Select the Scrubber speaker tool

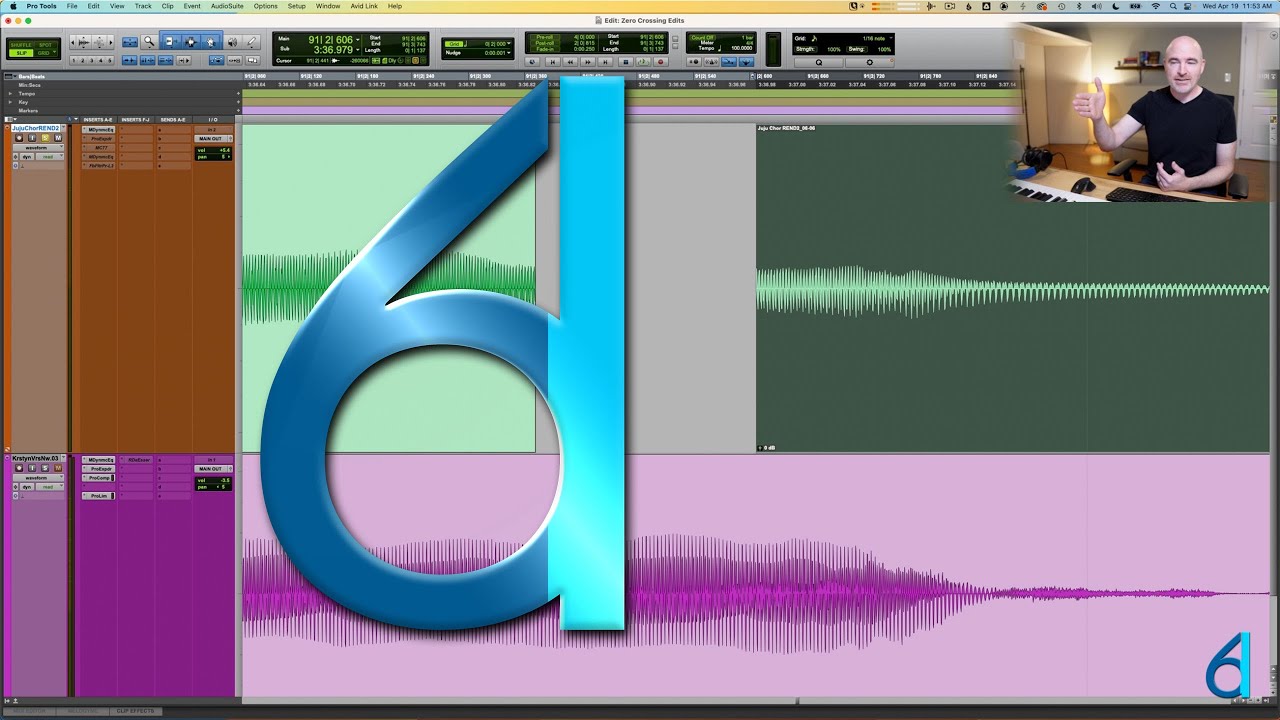click(x=232, y=42)
